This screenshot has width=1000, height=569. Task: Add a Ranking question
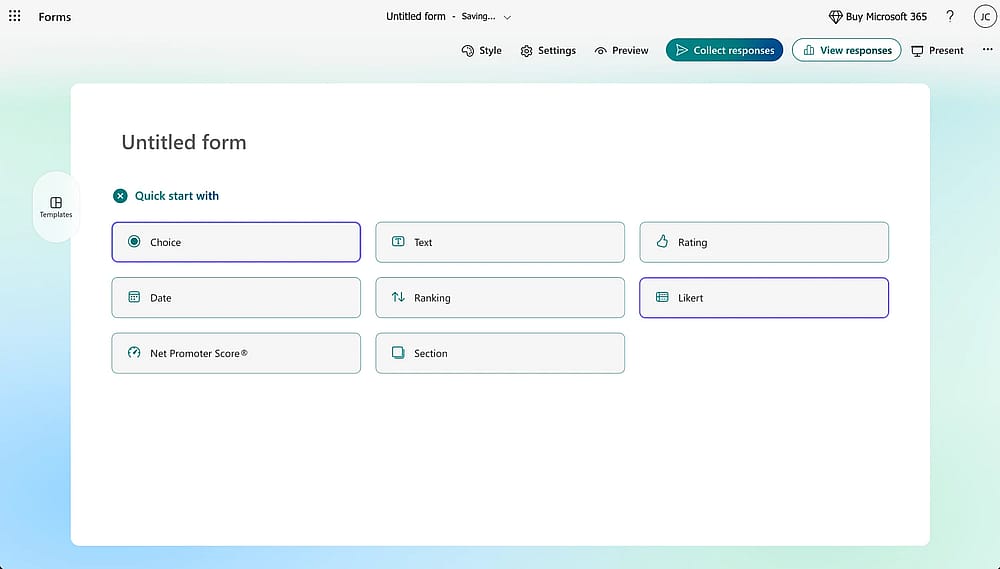point(500,297)
